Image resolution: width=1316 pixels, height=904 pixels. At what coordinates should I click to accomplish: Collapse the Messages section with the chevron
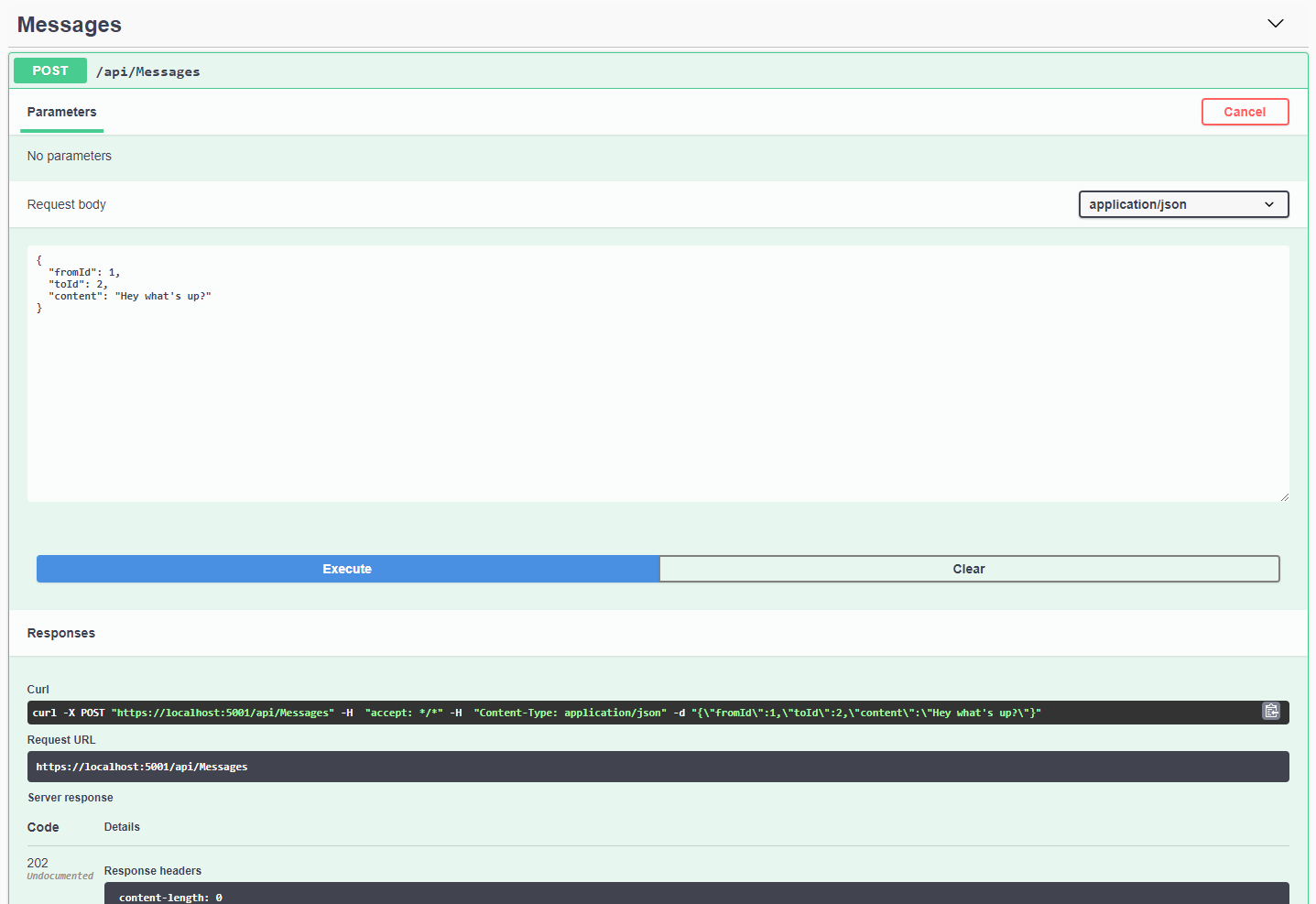point(1275,24)
